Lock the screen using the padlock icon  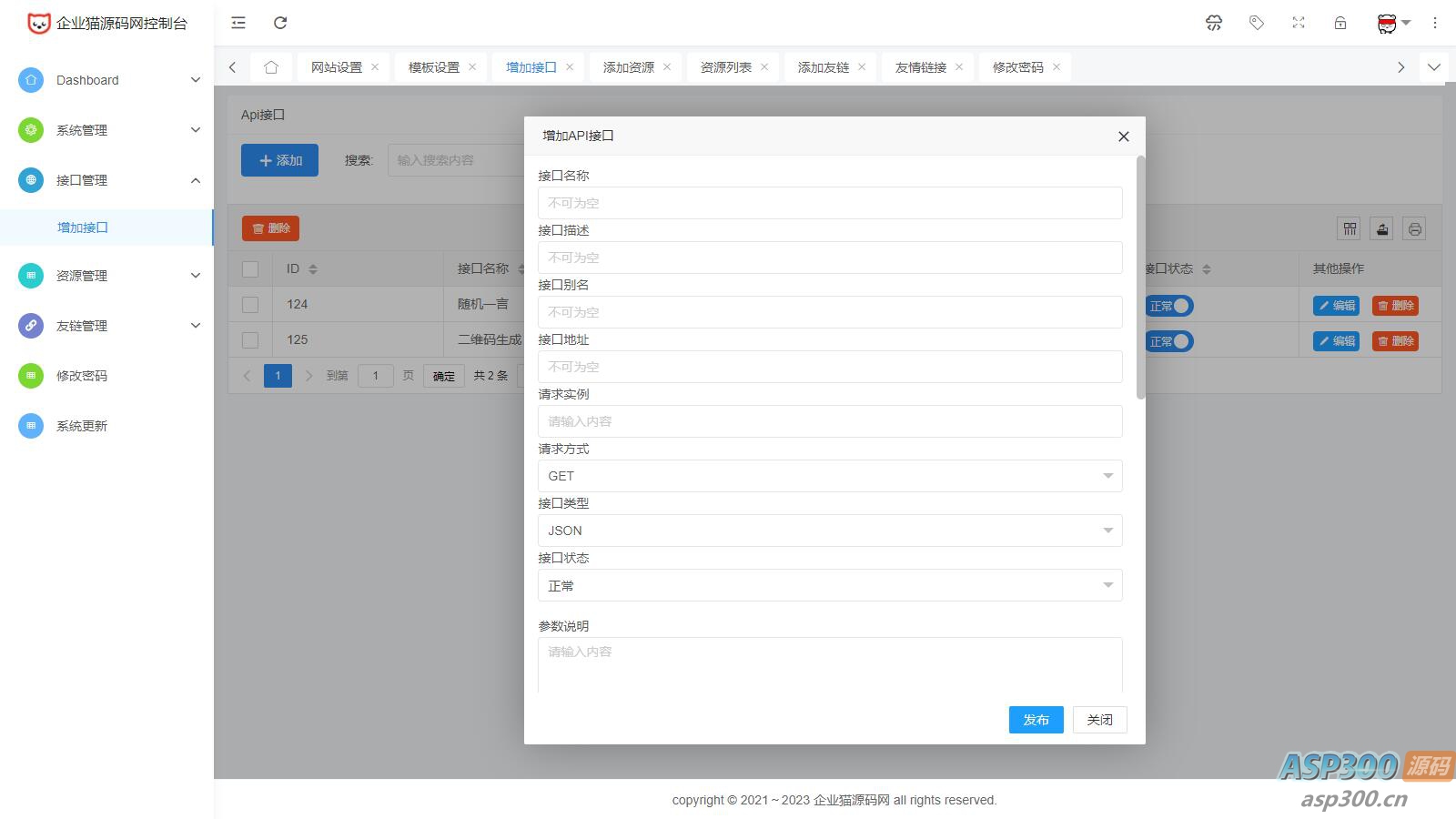[x=1340, y=23]
